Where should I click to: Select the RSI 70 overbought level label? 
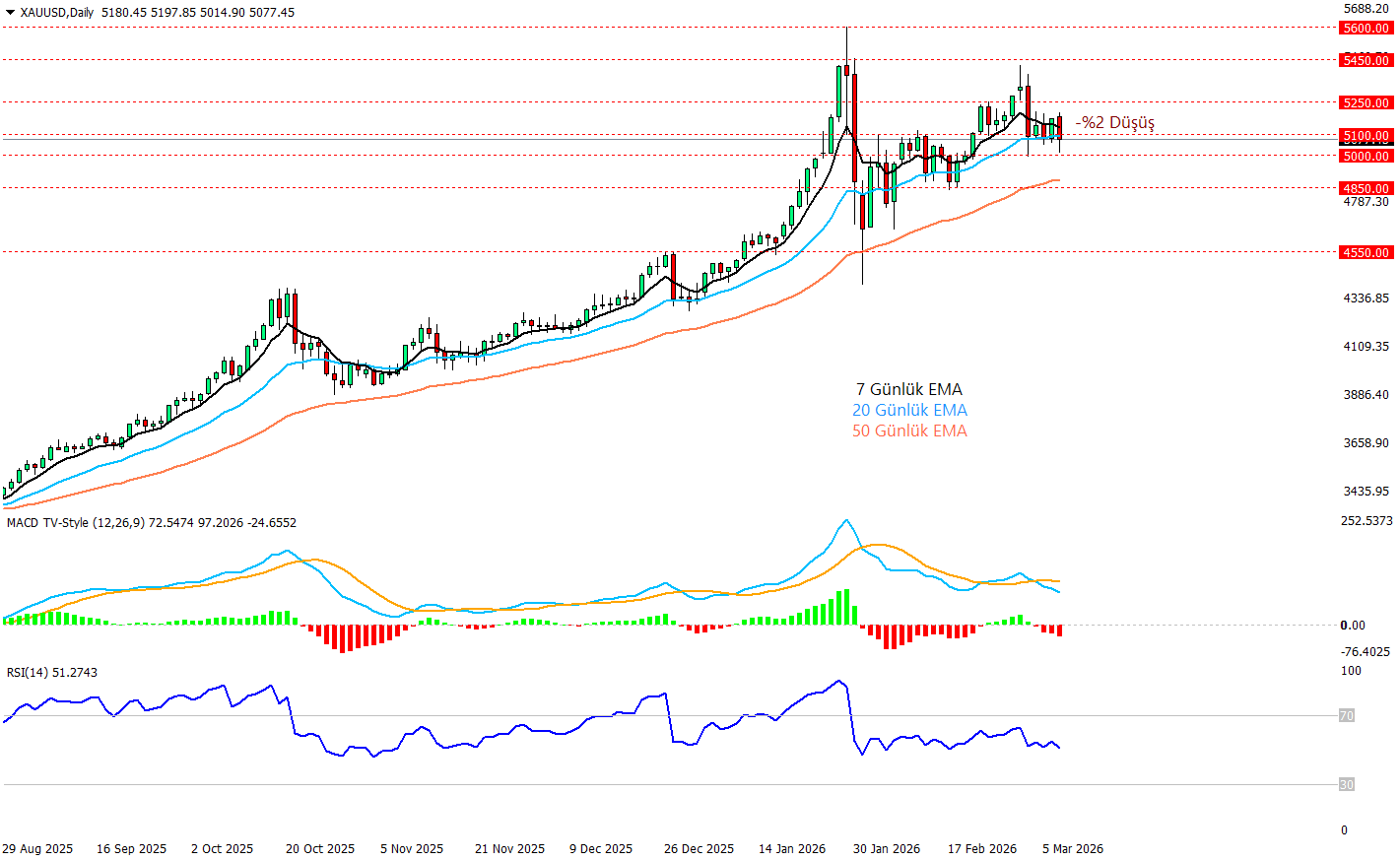(x=1346, y=716)
